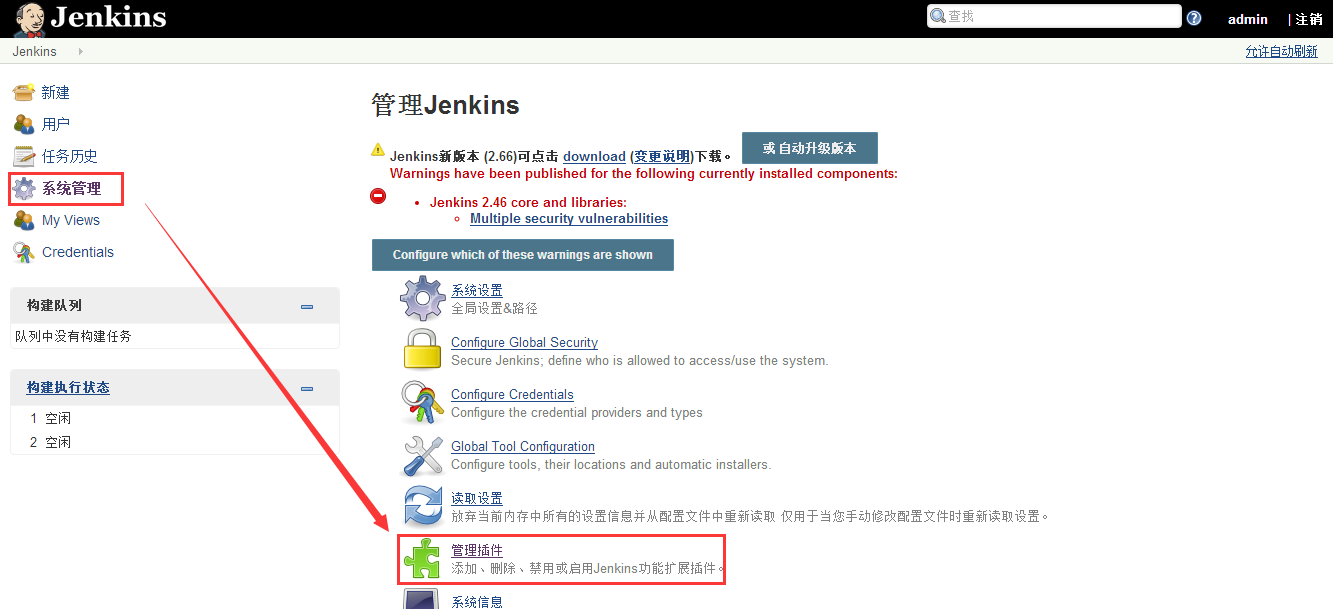The height and width of the screenshot is (609, 1333).
Task: Click the 系统信息 monitor icon
Action: pyautogui.click(x=421, y=599)
